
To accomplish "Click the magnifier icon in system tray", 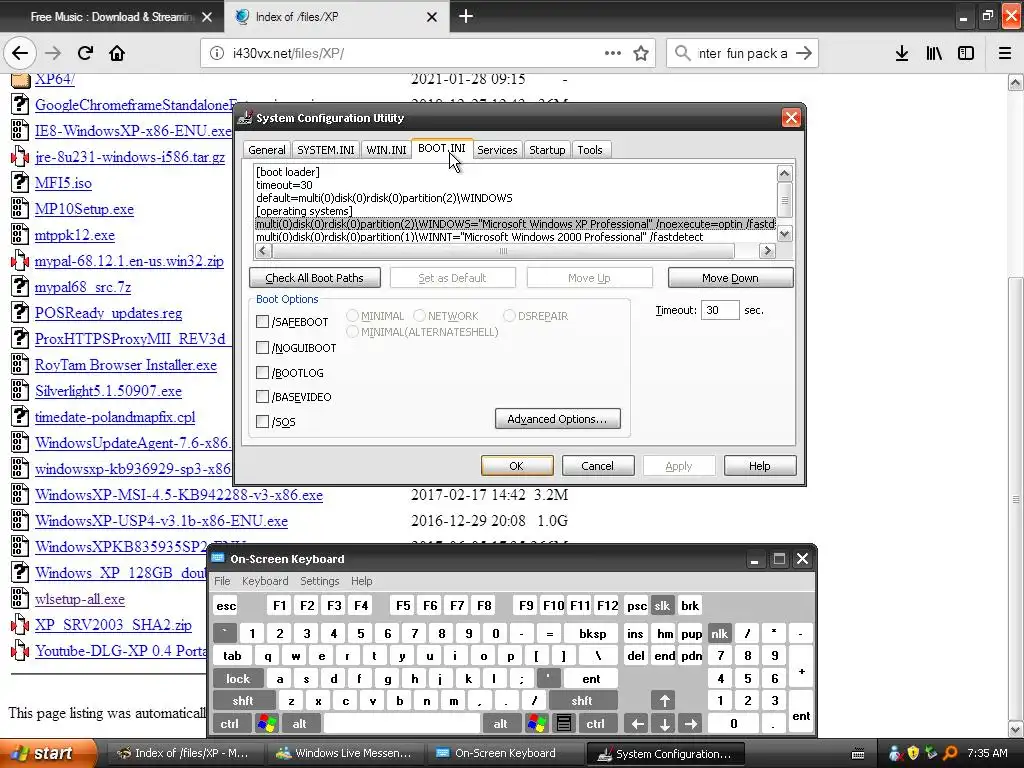I will pos(950,753).
